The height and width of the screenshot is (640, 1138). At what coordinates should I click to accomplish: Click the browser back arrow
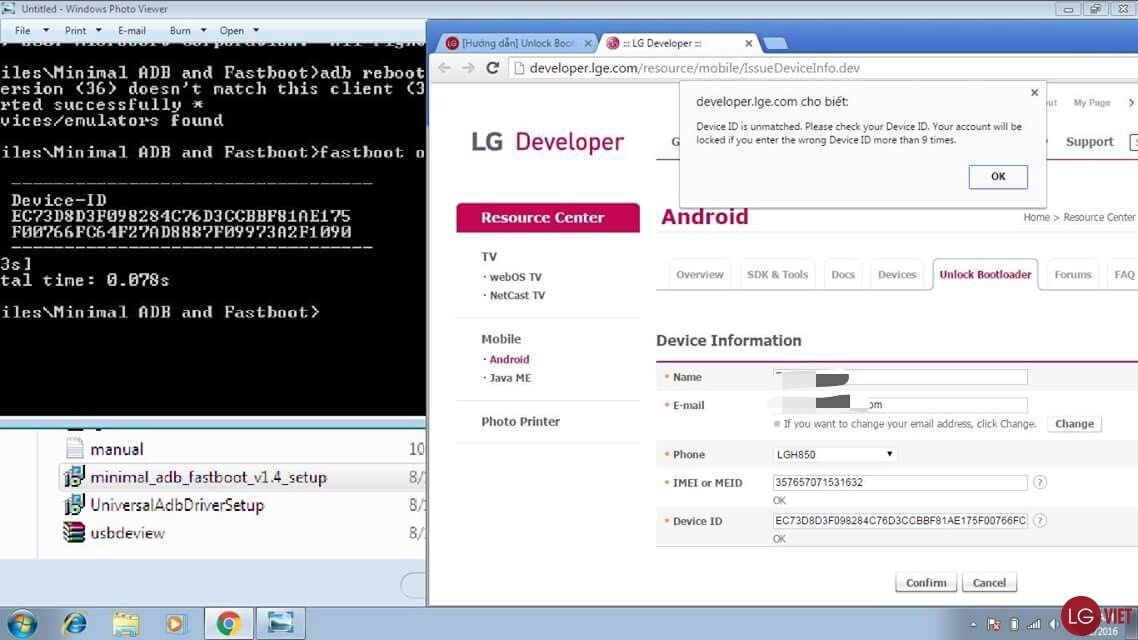tap(444, 68)
